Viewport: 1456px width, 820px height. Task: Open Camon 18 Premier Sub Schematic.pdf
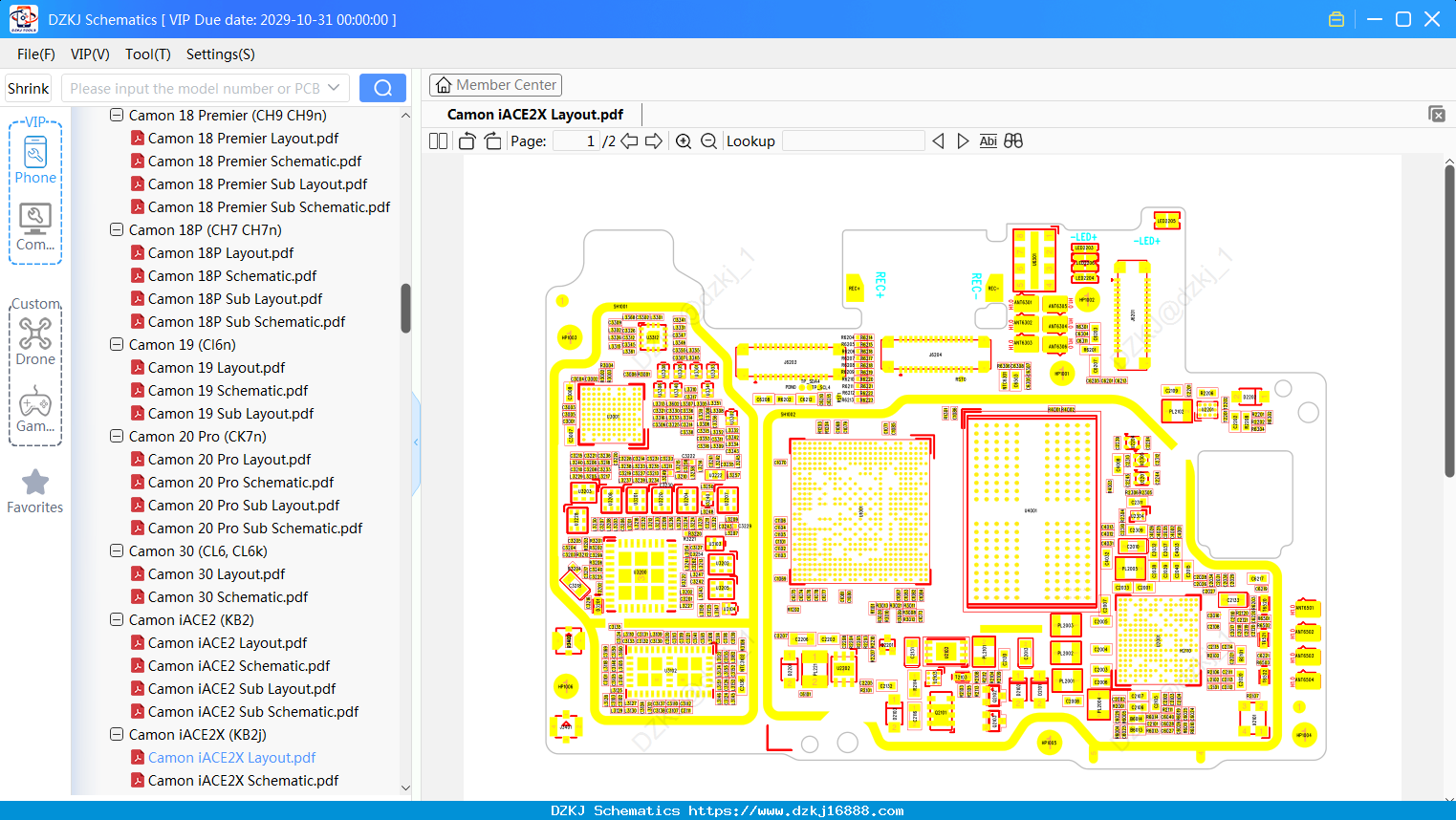[x=269, y=207]
